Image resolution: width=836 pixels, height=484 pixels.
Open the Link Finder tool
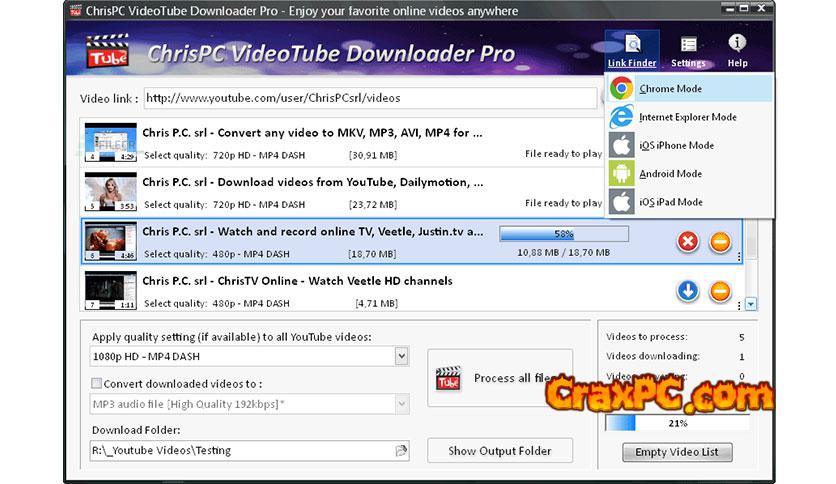click(x=632, y=51)
